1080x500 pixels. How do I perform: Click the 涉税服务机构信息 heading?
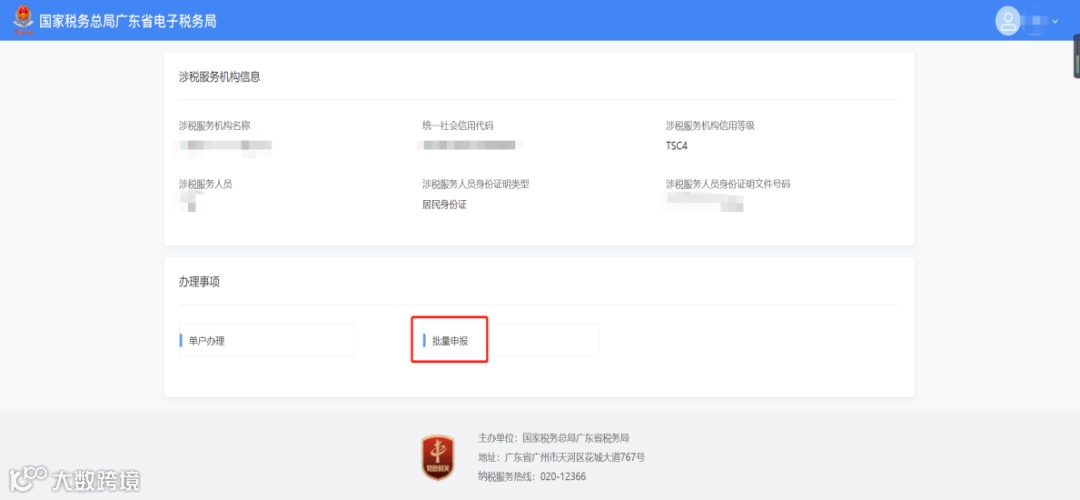click(220, 76)
